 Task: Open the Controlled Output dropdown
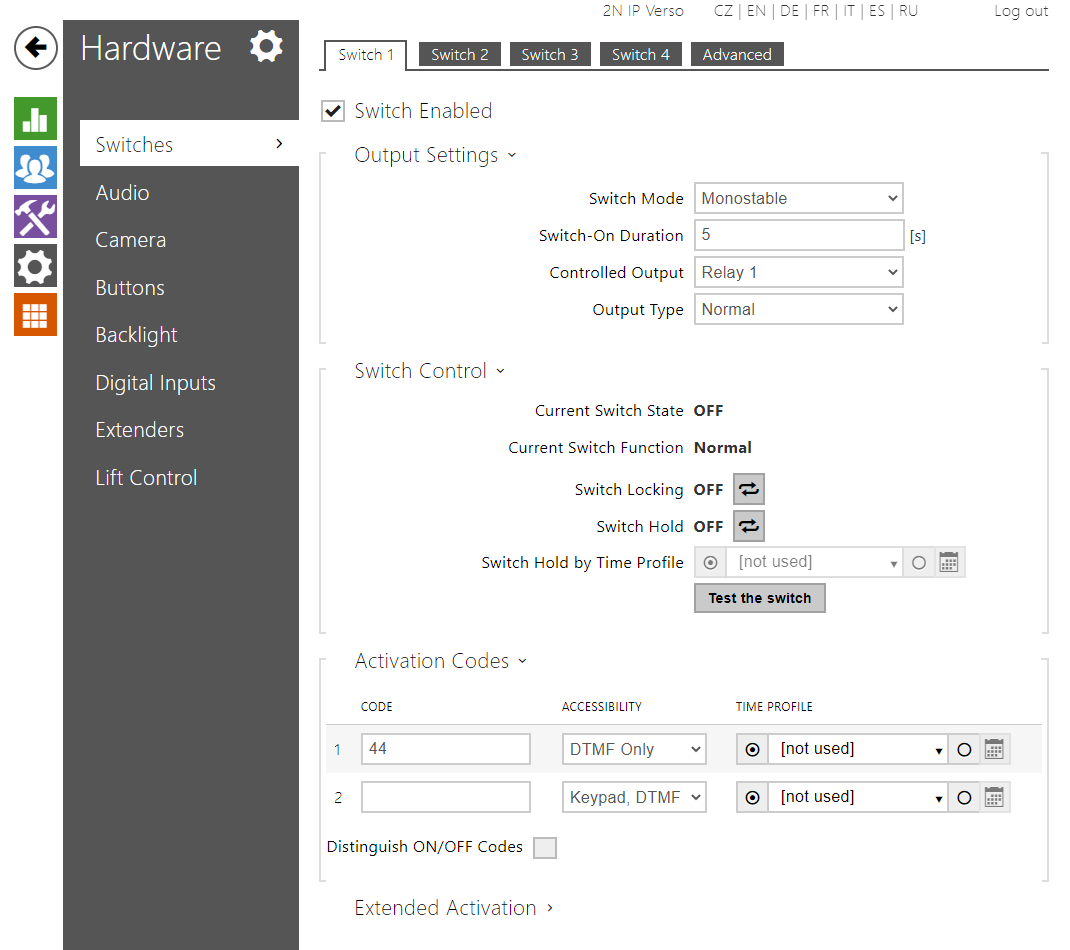(798, 272)
